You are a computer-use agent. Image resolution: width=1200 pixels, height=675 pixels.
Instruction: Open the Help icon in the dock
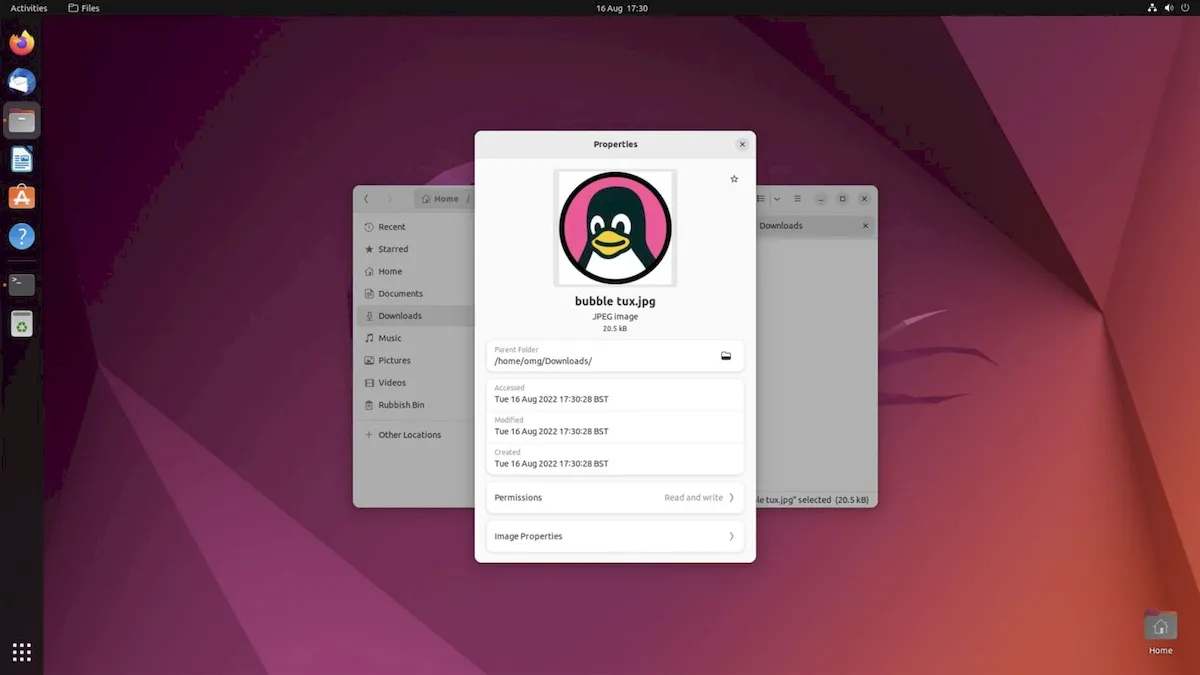[22, 237]
